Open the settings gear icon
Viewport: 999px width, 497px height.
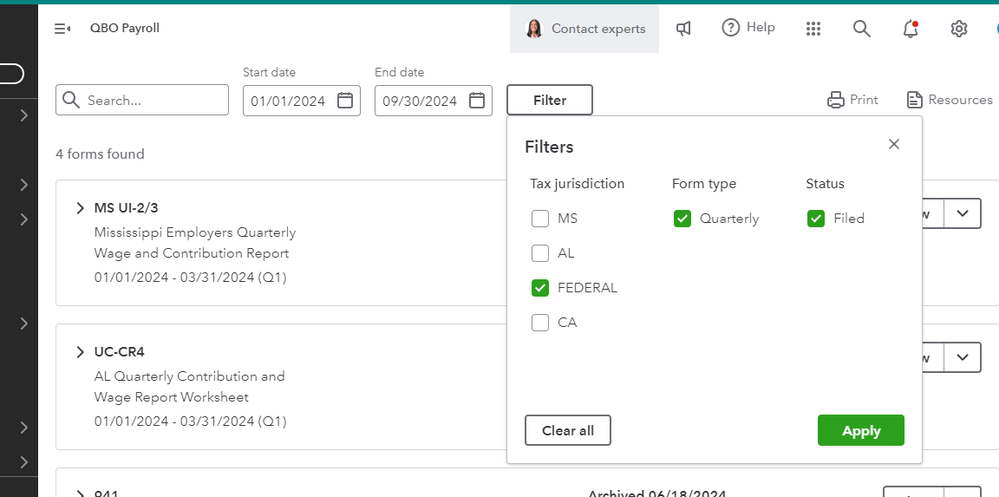959,29
